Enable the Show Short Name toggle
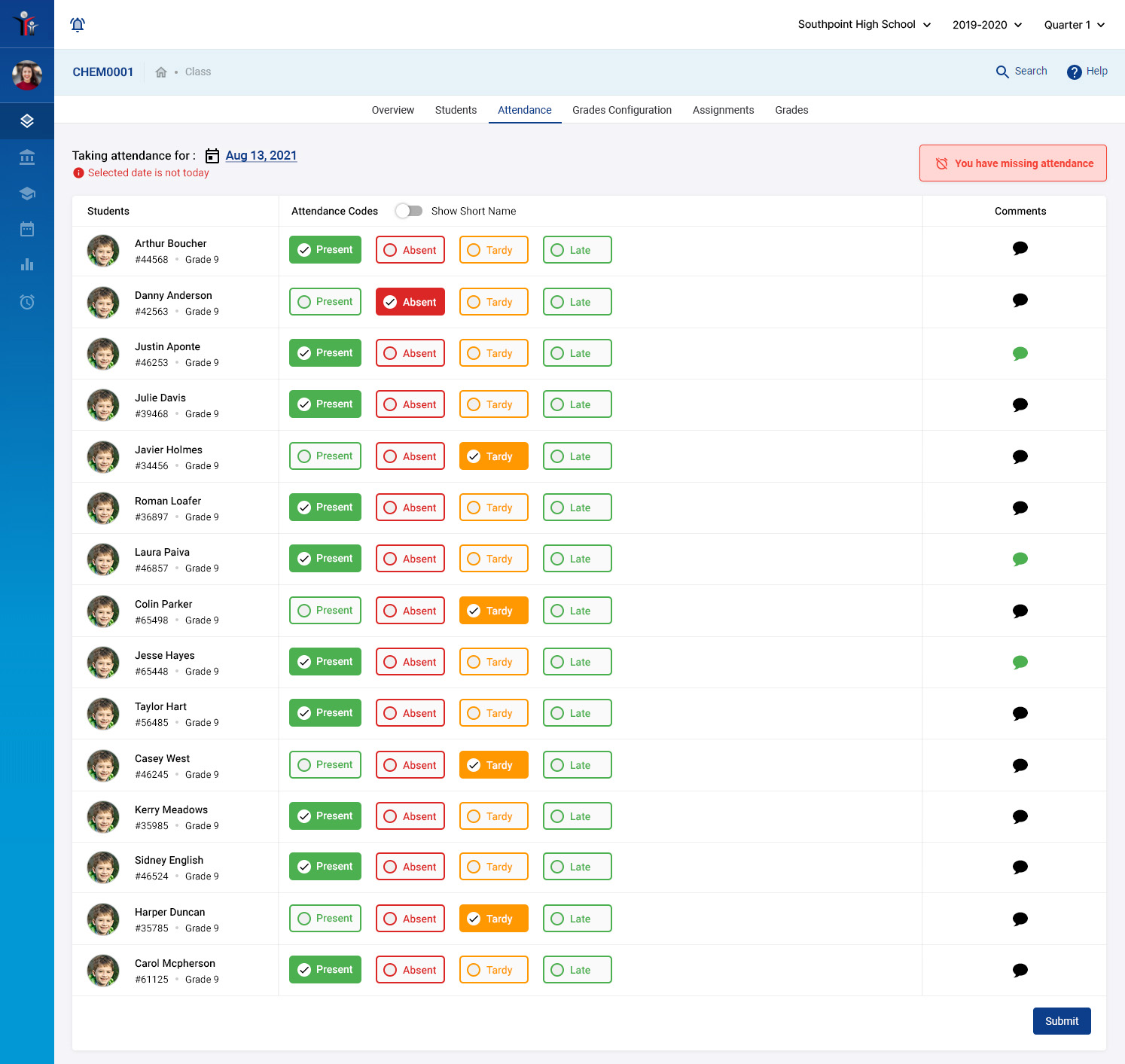Image resolution: width=1125 pixels, height=1064 pixels. pyautogui.click(x=409, y=211)
